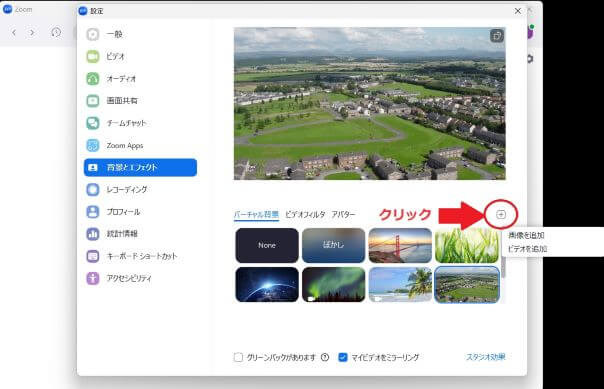Open the アクセシビリティ accessibility icon

[92, 278]
